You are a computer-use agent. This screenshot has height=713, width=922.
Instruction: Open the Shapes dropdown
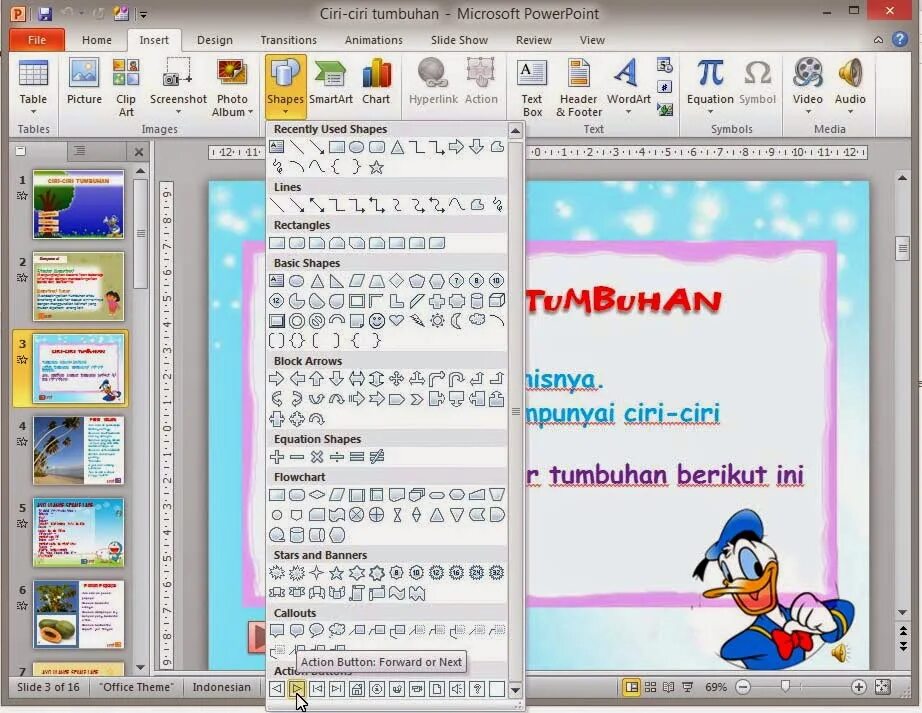[x=285, y=88]
